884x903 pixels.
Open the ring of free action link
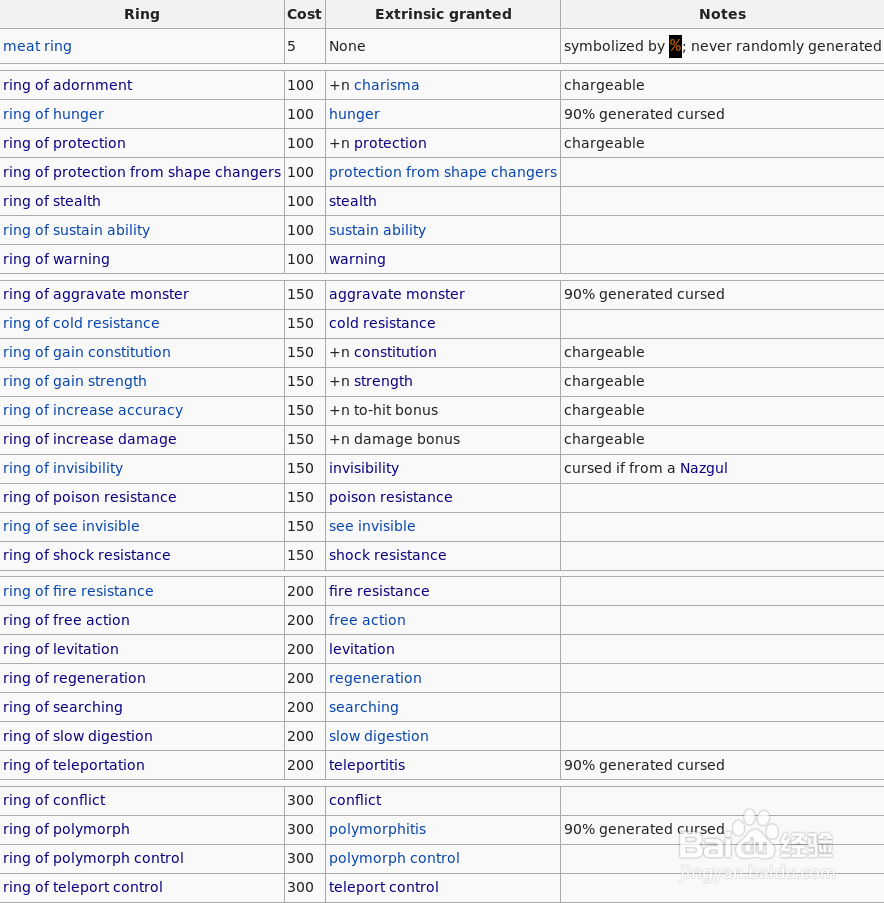[66, 620]
